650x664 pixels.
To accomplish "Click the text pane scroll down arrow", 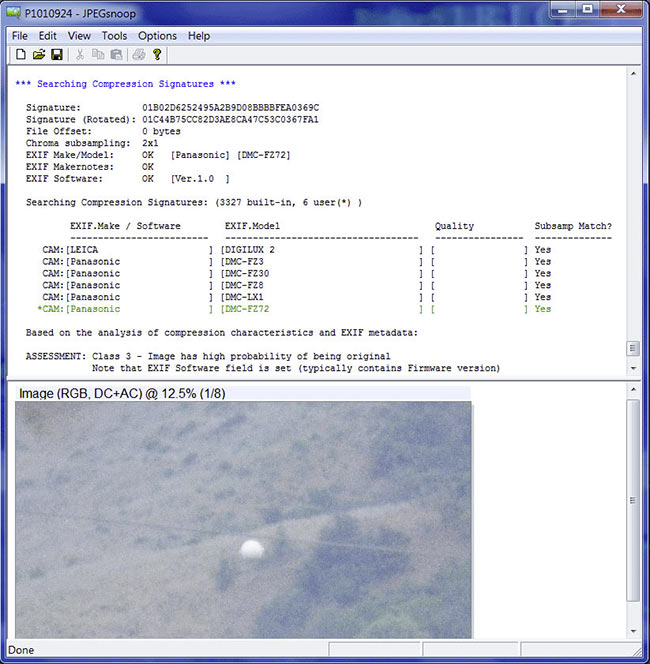I will (x=633, y=368).
